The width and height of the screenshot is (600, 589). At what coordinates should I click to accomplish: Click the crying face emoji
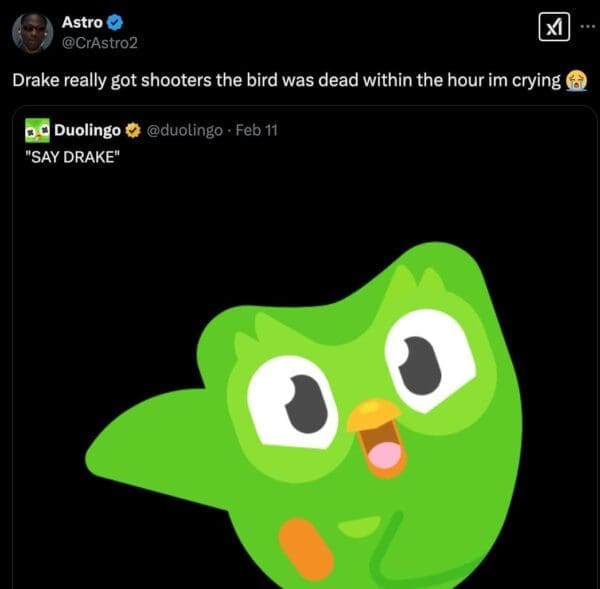[576, 80]
